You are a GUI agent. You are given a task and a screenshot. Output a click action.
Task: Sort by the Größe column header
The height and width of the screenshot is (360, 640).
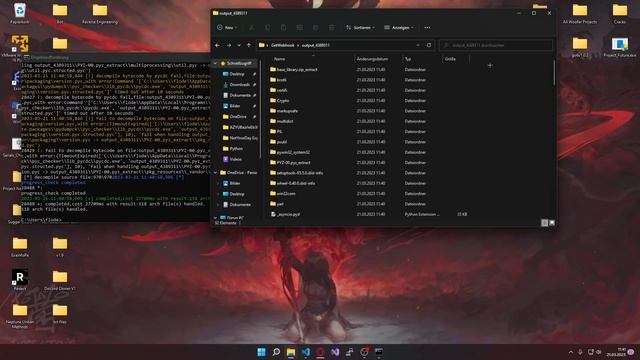[x=450, y=59]
